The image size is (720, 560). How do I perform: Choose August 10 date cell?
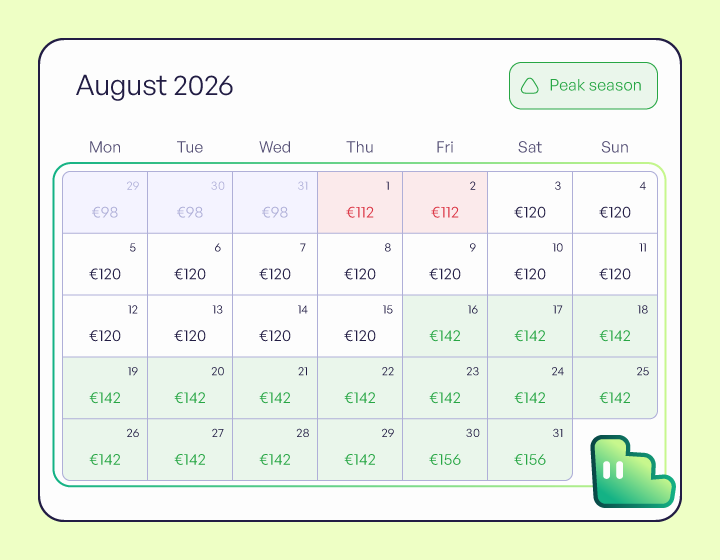tap(530, 264)
